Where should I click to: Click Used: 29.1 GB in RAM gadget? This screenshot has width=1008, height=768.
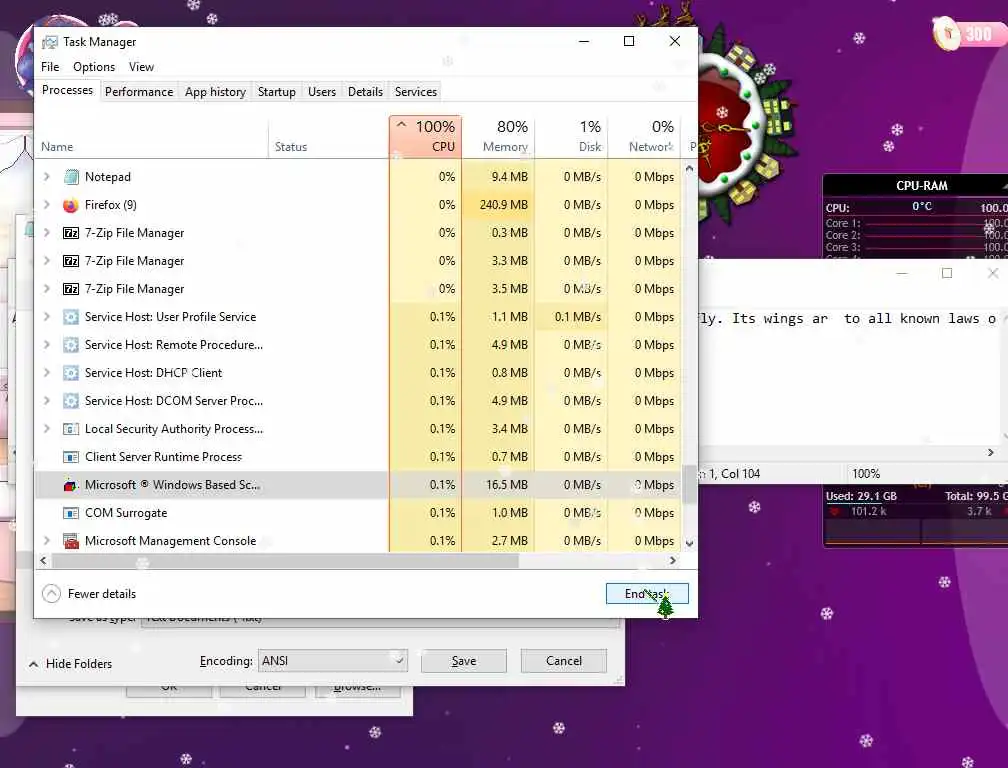(861, 496)
